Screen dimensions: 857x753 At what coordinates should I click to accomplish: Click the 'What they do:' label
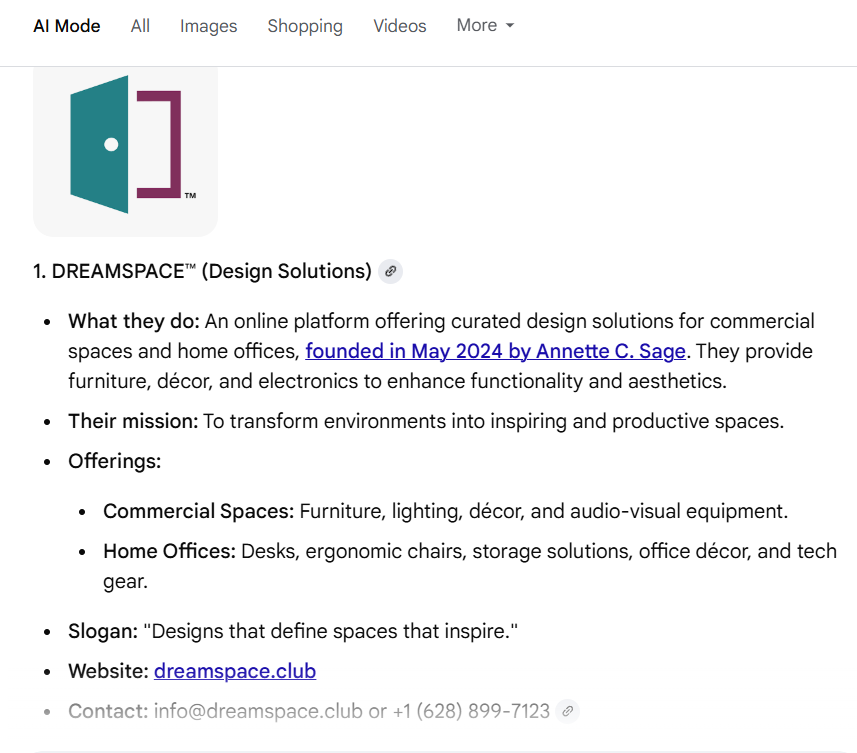click(x=134, y=321)
